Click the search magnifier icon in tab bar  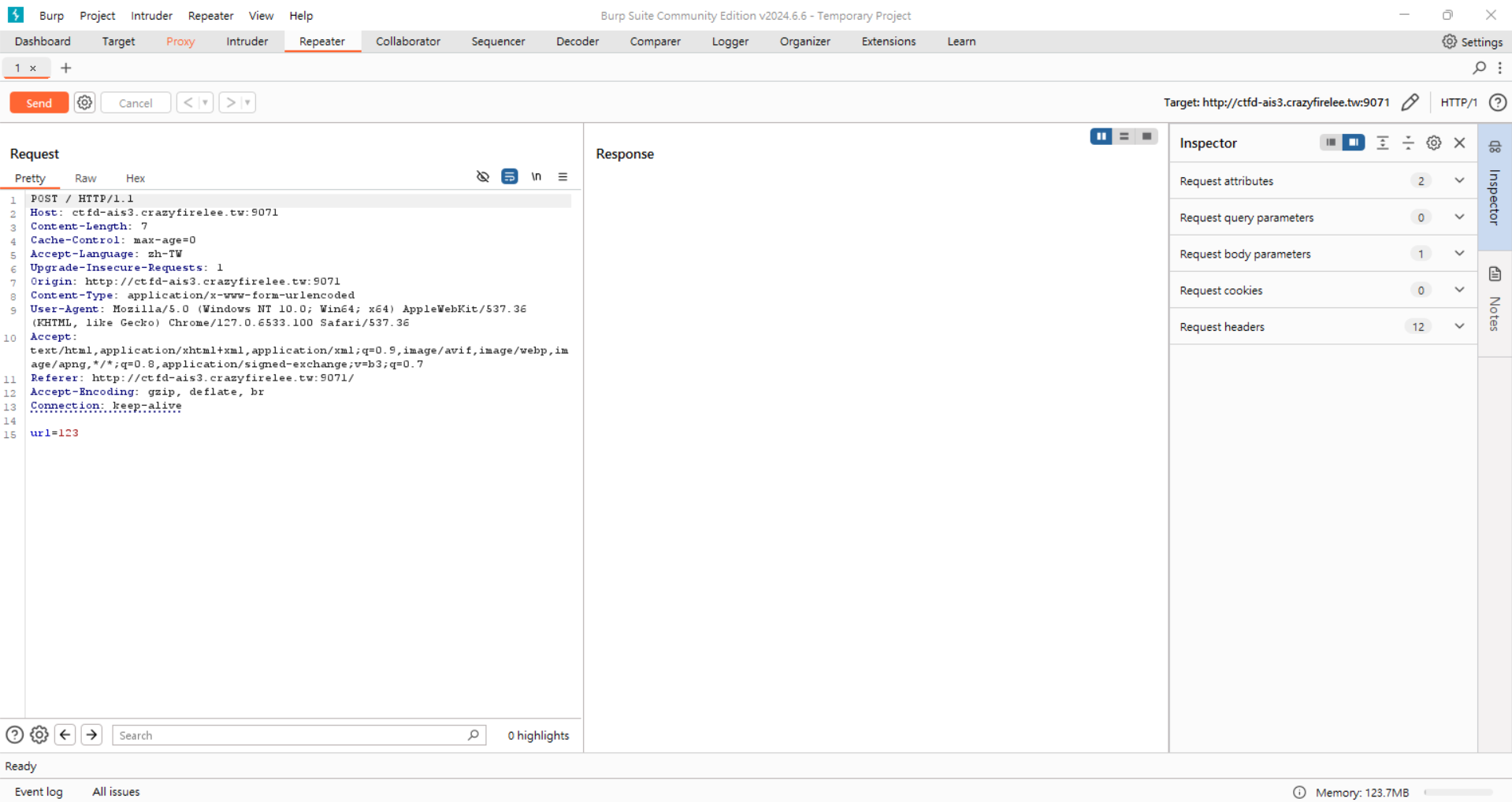coord(1479,68)
